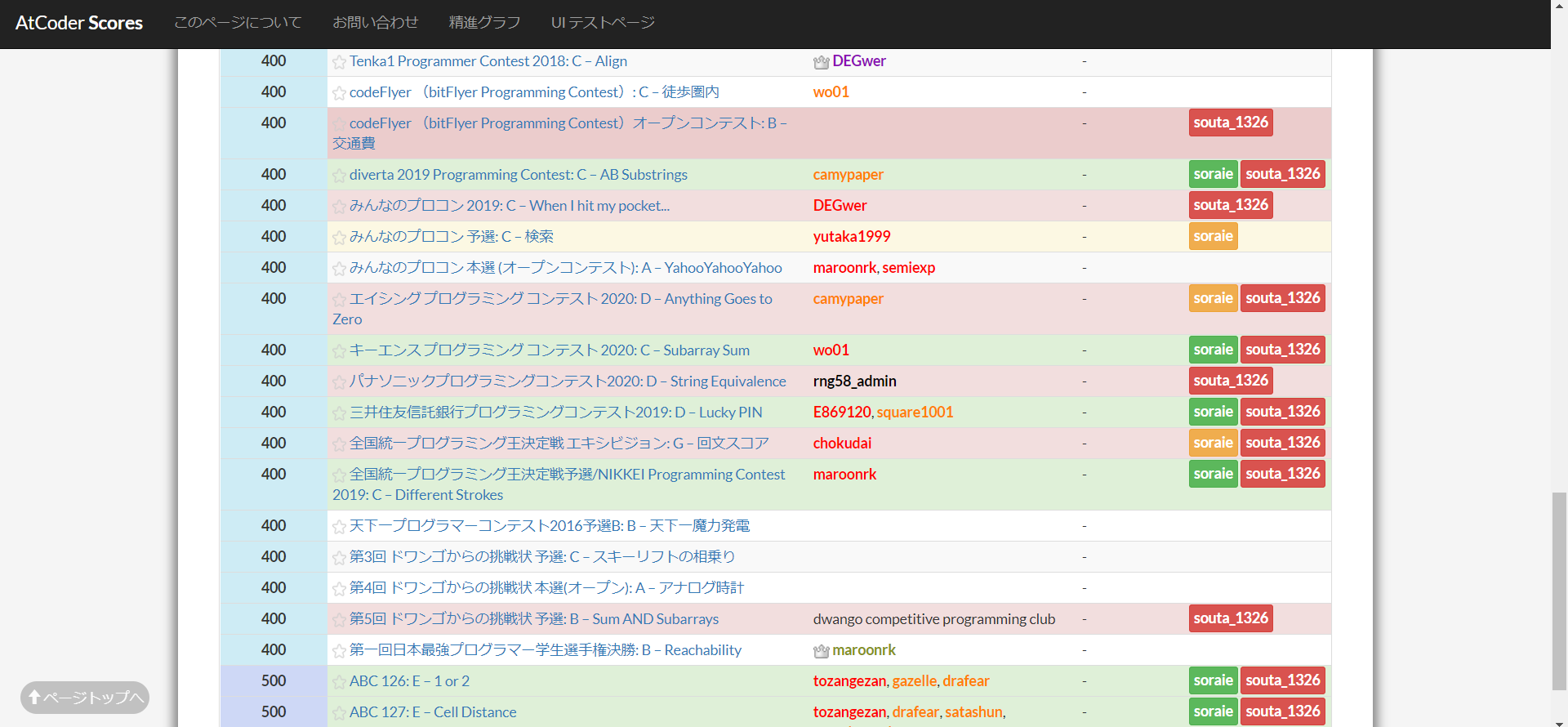
Task: Open the お問い合わせ navigation link
Action: [x=375, y=23]
